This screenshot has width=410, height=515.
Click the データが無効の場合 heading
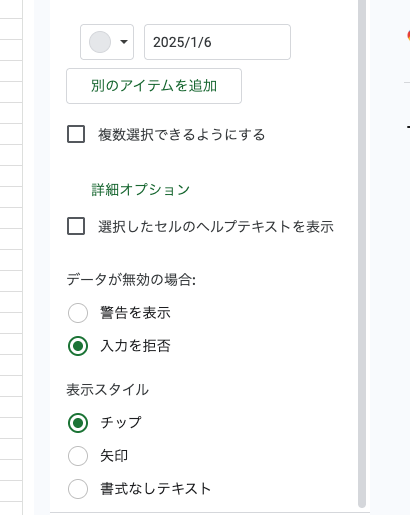[131, 279]
